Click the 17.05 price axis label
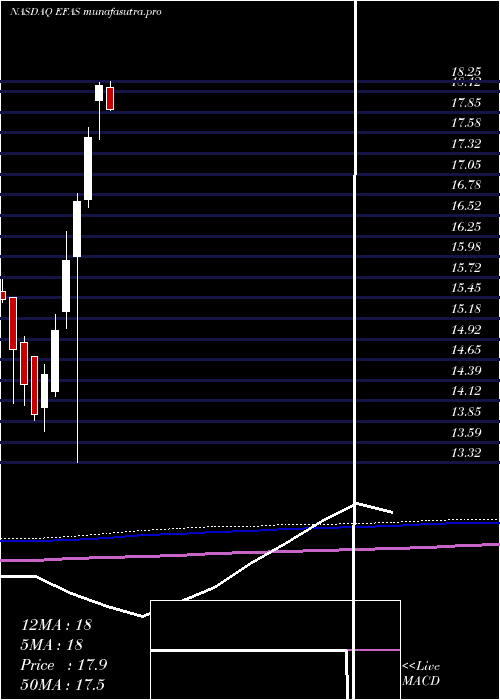The width and height of the screenshot is (500, 700). [x=466, y=165]
